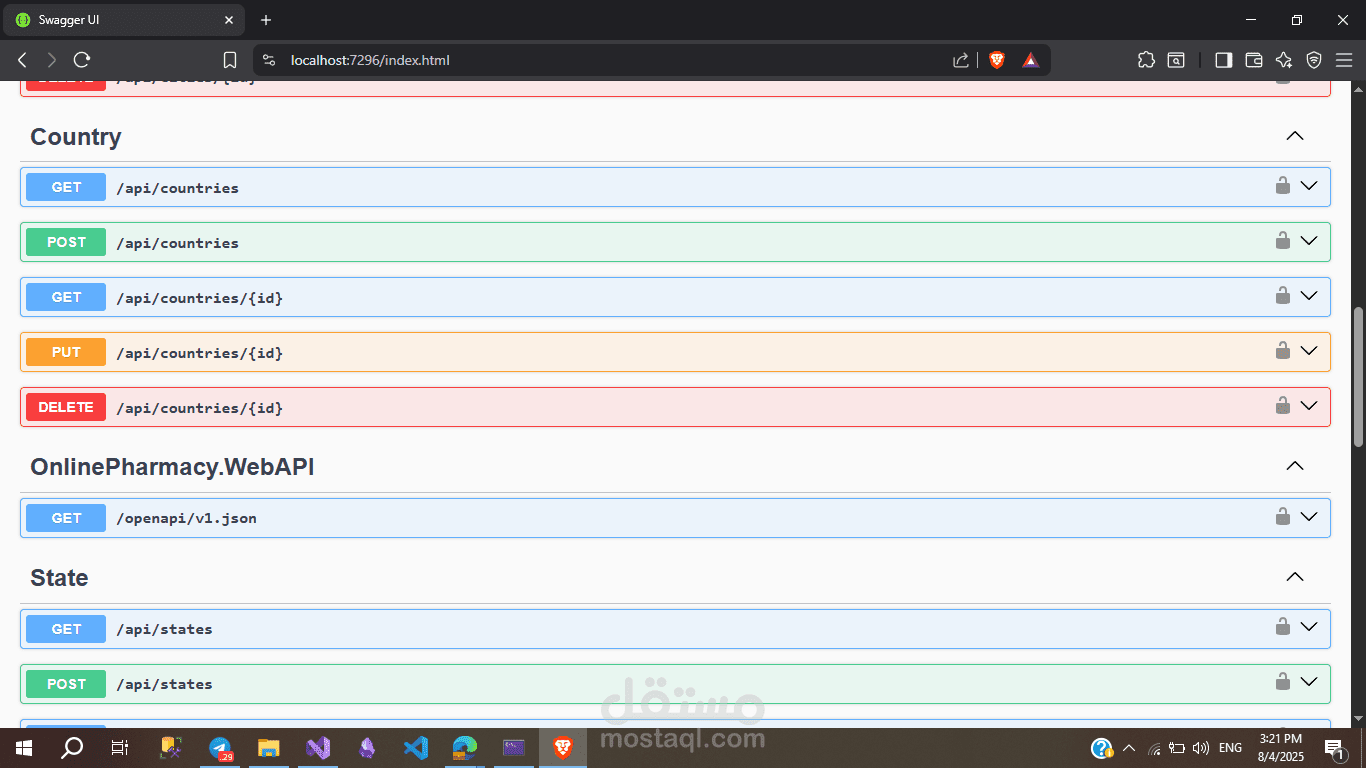The image size is (1366, 768).
Task: Expand GET /api/countries/{id} chevron
Action: [x=1309, y=295]
